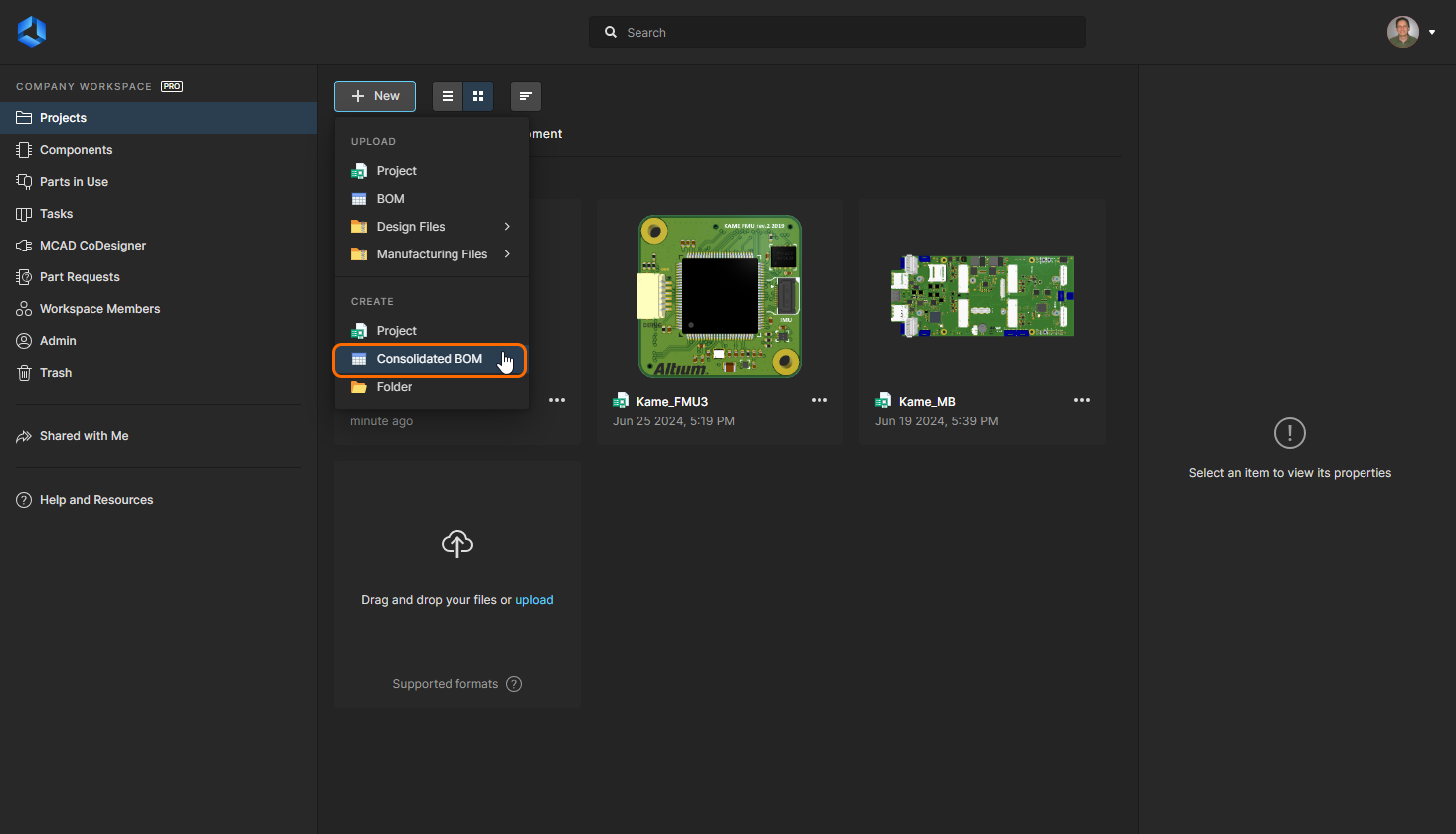Click the Altium 365 logo icon

click(x=32, y=32)
